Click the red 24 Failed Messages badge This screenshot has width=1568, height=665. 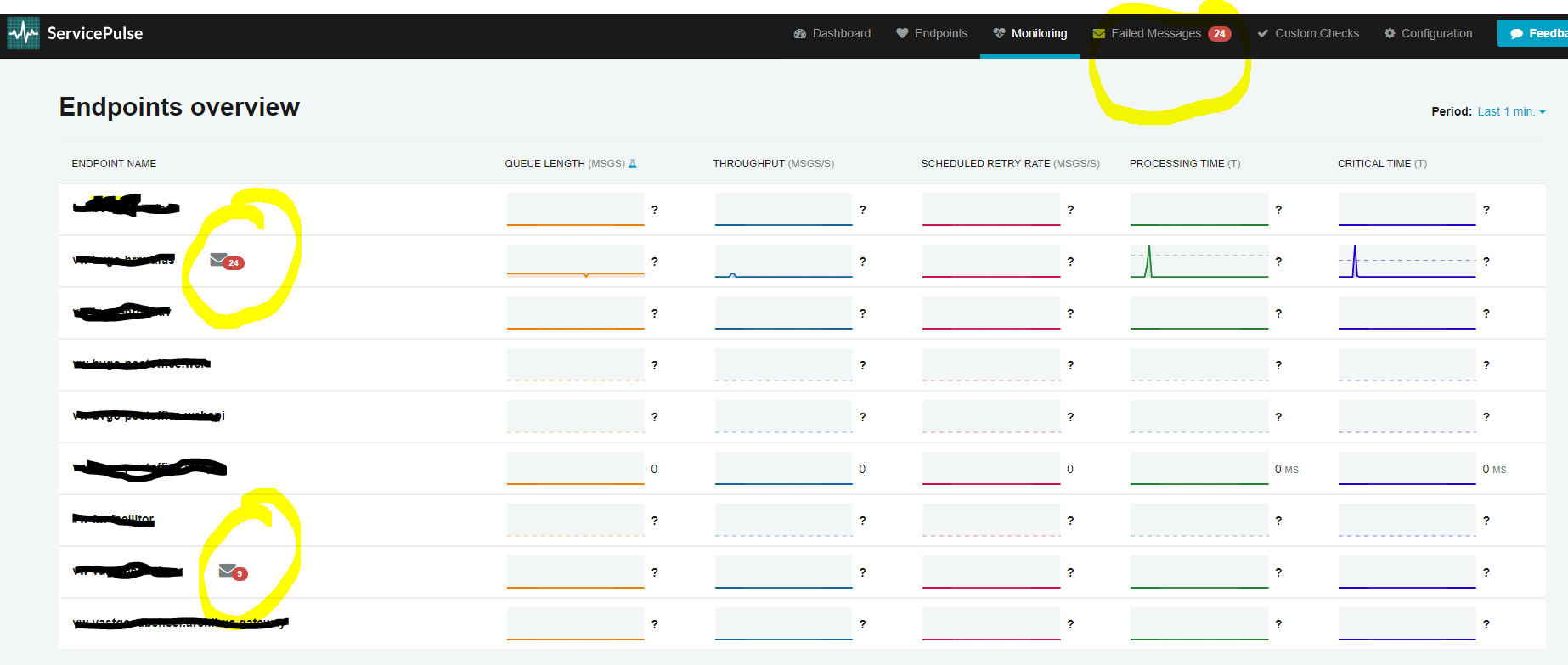pos(1220,34)
